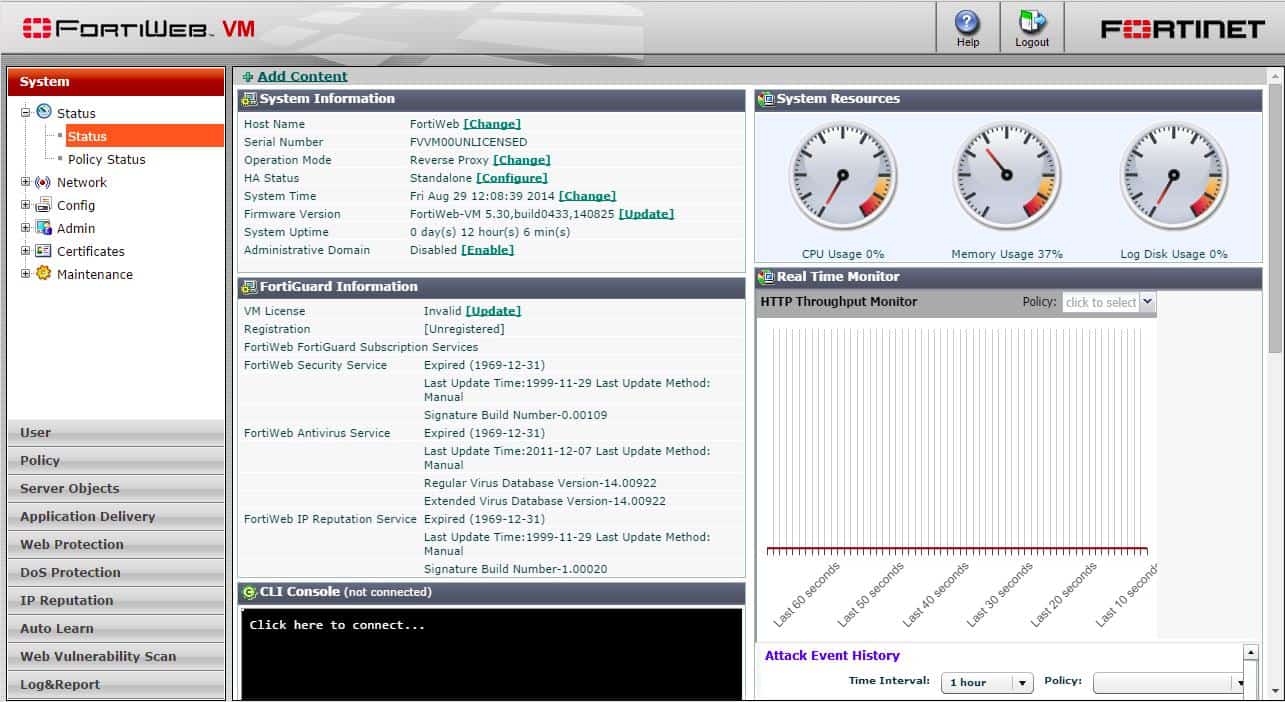This screenshot has width=1285, height=702.
Task: Click Enable next to Administrative Domain
Action: click(x=487, y=250)
